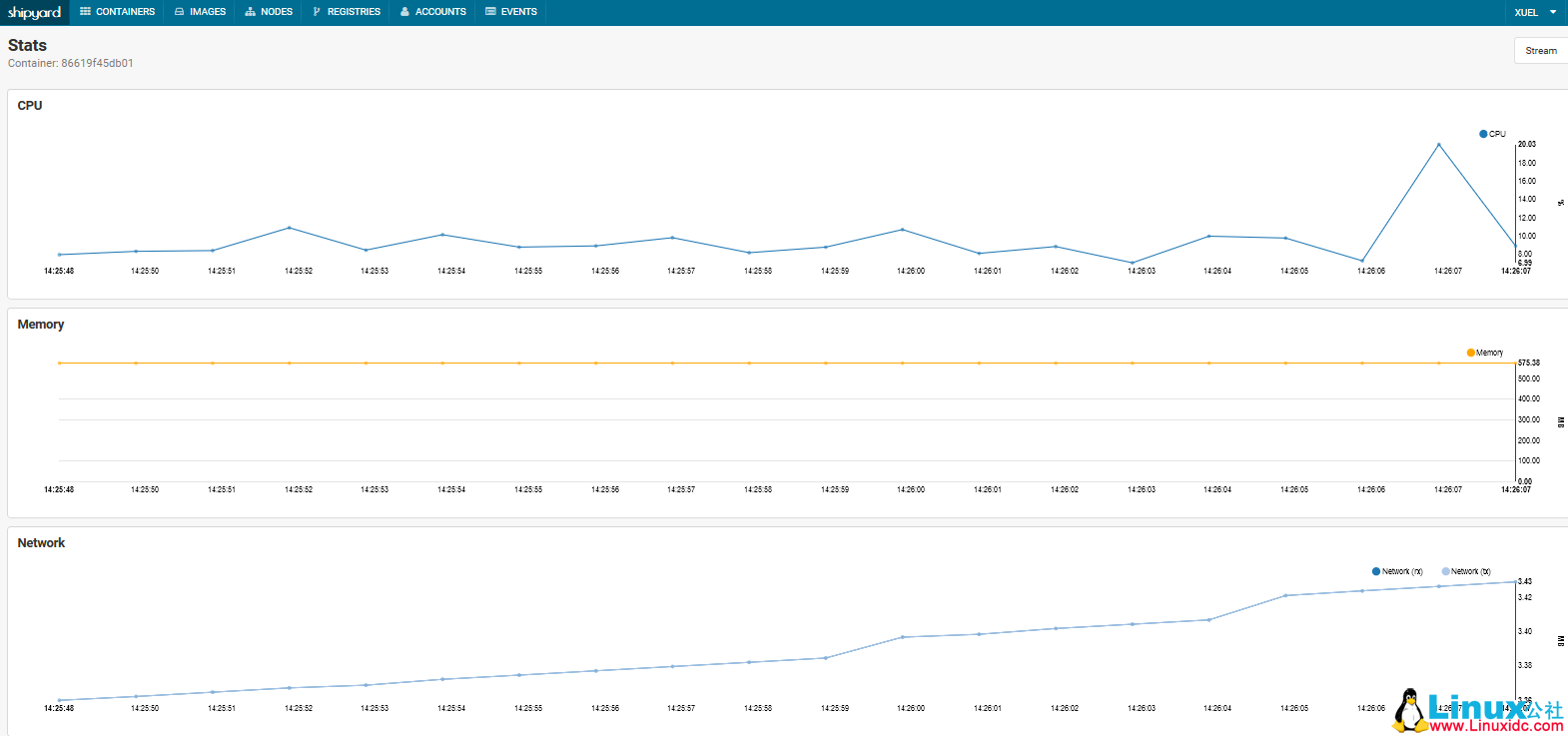Click the Containers grid icon
This screenshot has width=1568, height=736.
pos(86,12)
